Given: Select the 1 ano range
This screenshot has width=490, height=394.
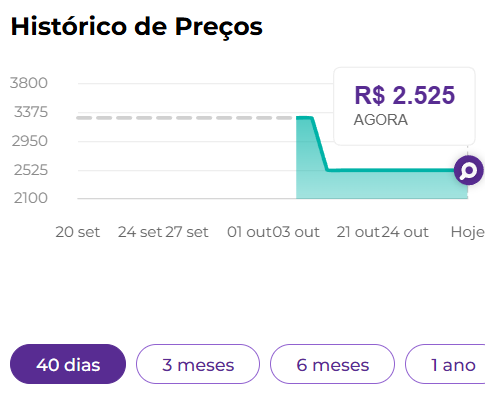Looking at the screenshot, I should [447, 364].
